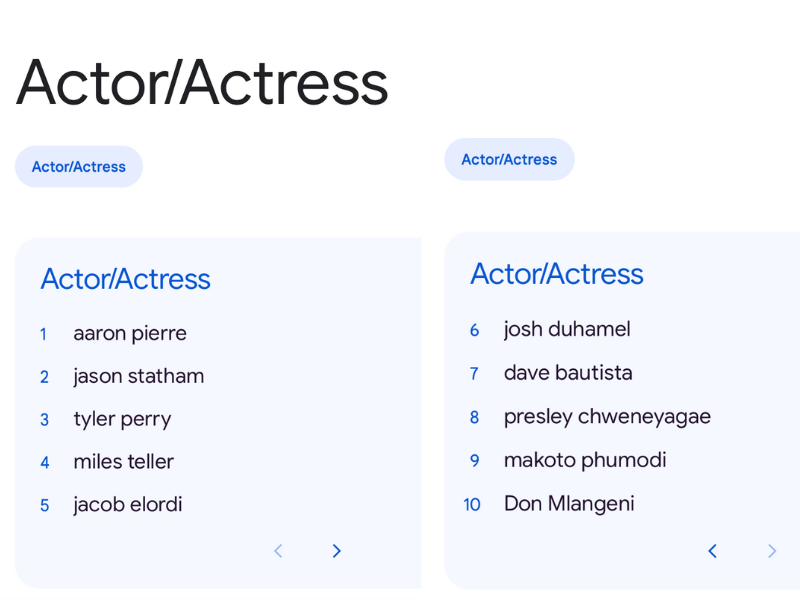The width and height of the screenshot is (800, 600).
Task: Open Actor/Actress title in the ranks 6-10 card
Action: (556, 274)
